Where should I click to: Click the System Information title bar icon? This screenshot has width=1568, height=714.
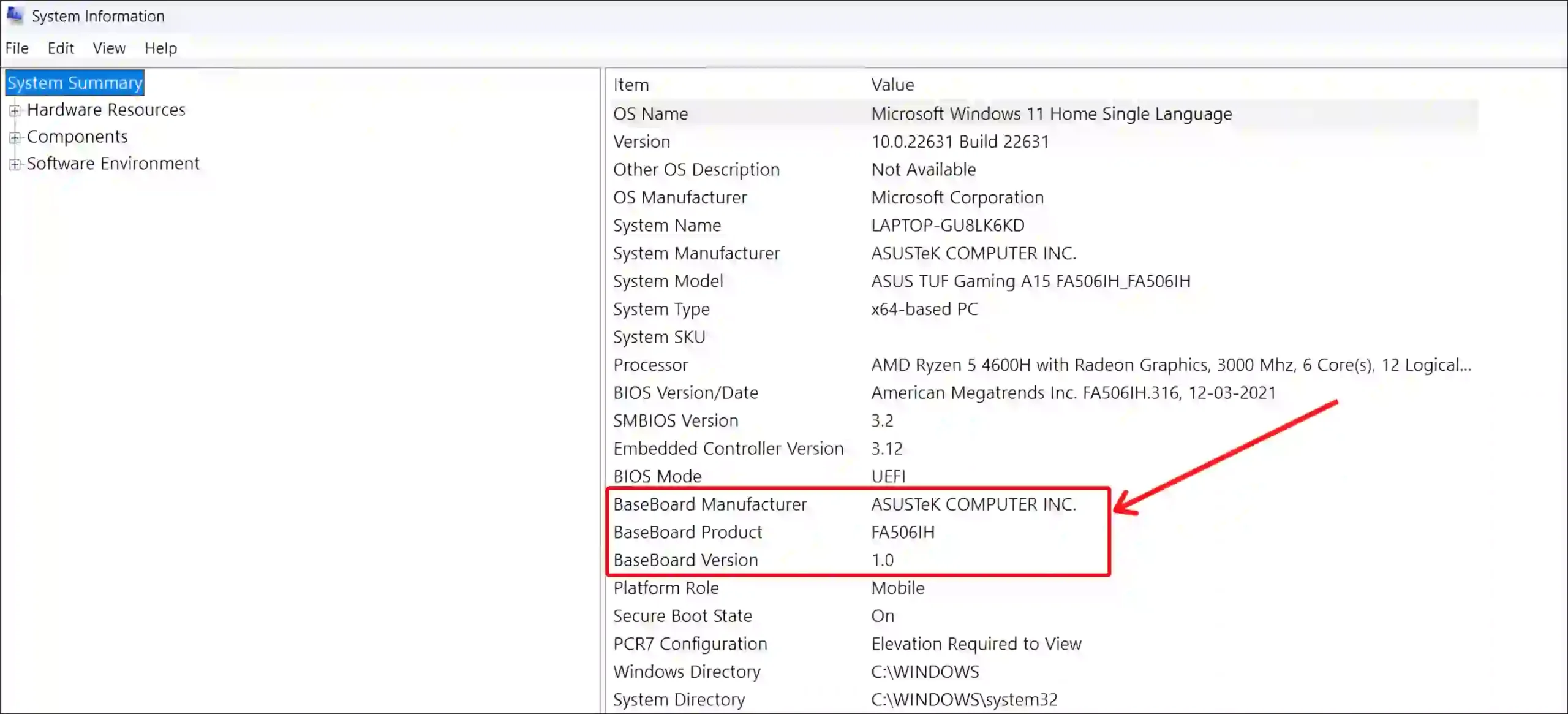coord(15,15)
